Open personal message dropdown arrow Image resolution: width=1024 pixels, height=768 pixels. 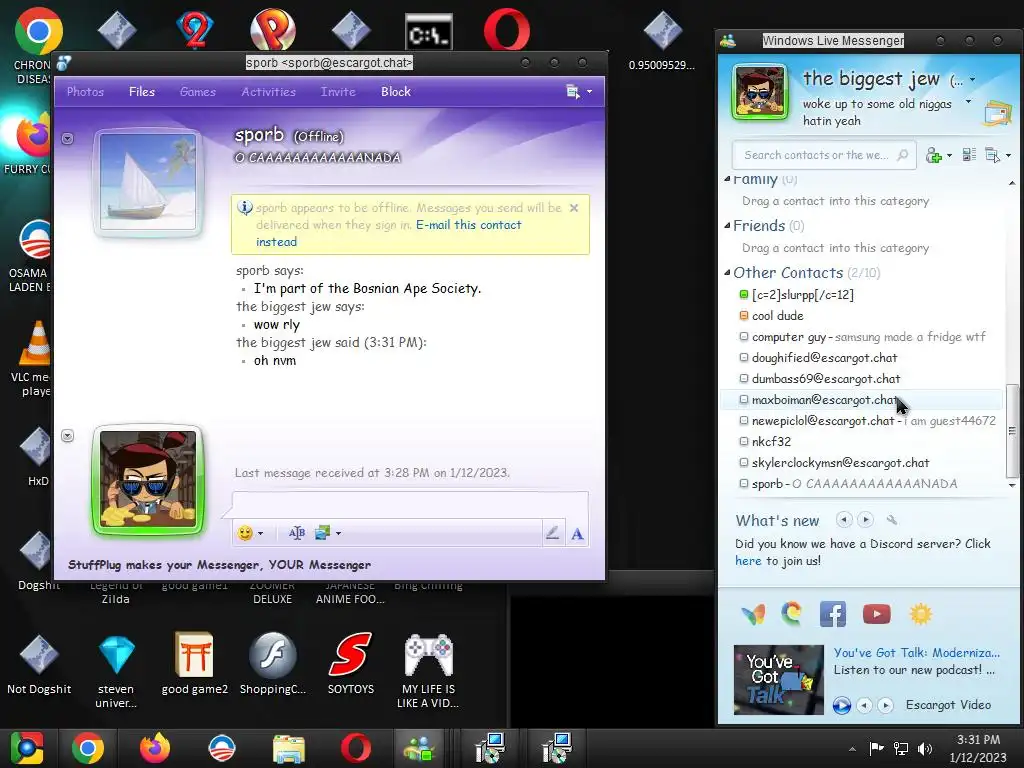click(968, 102)
